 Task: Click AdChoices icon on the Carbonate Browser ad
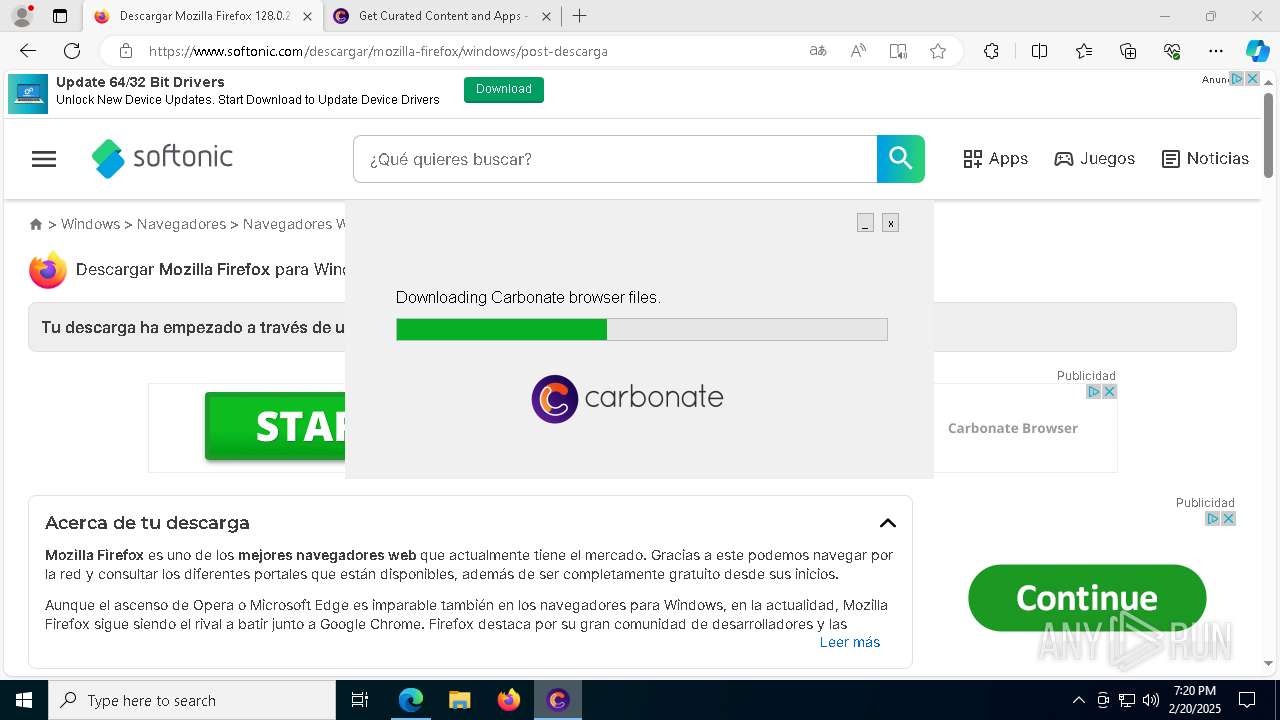[1094, 391]
